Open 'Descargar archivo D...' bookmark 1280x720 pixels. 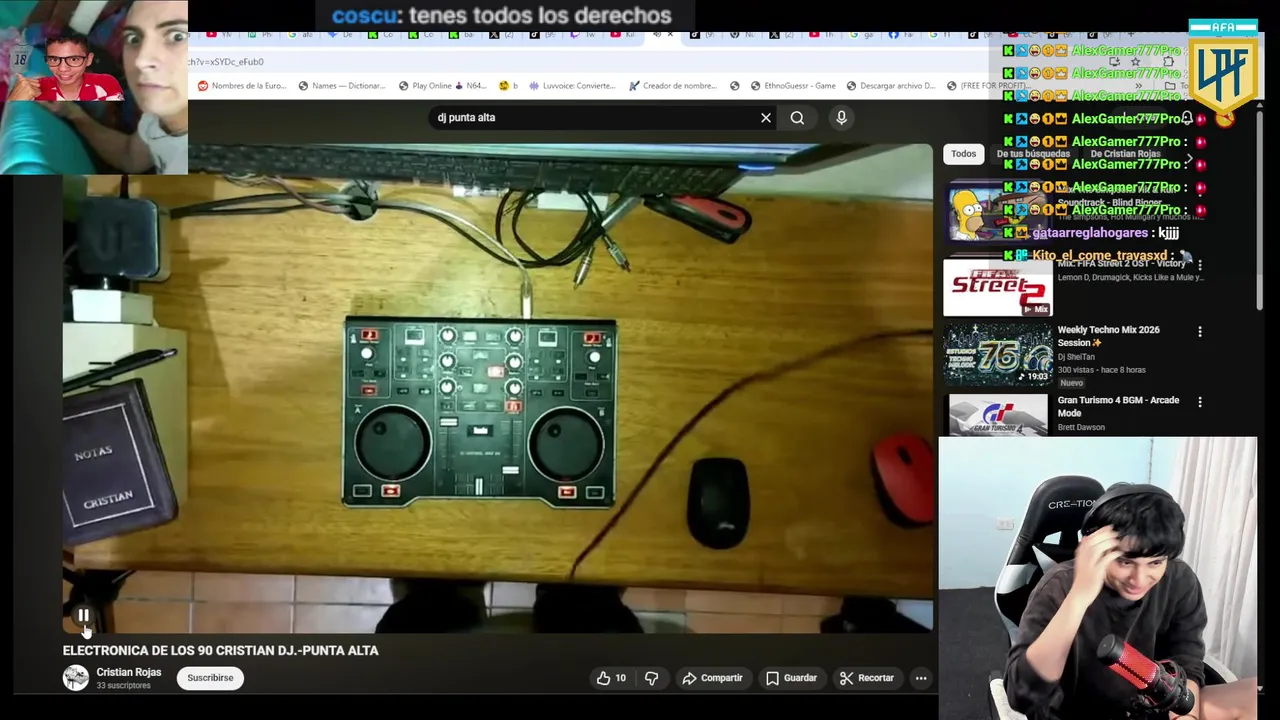(x=890, y=86)
